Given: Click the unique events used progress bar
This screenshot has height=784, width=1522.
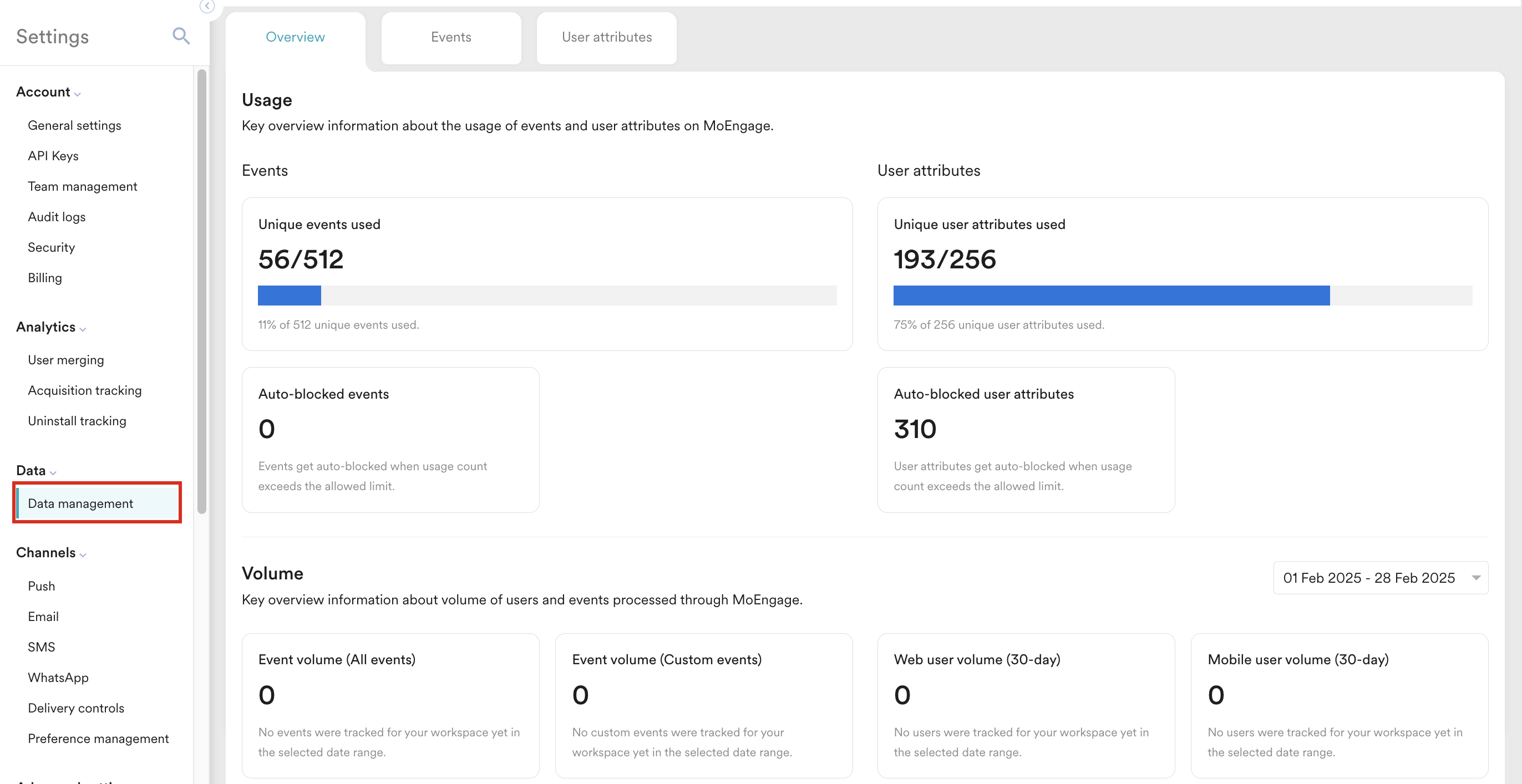Looking at the screenshot, I should tap(546, 296).
